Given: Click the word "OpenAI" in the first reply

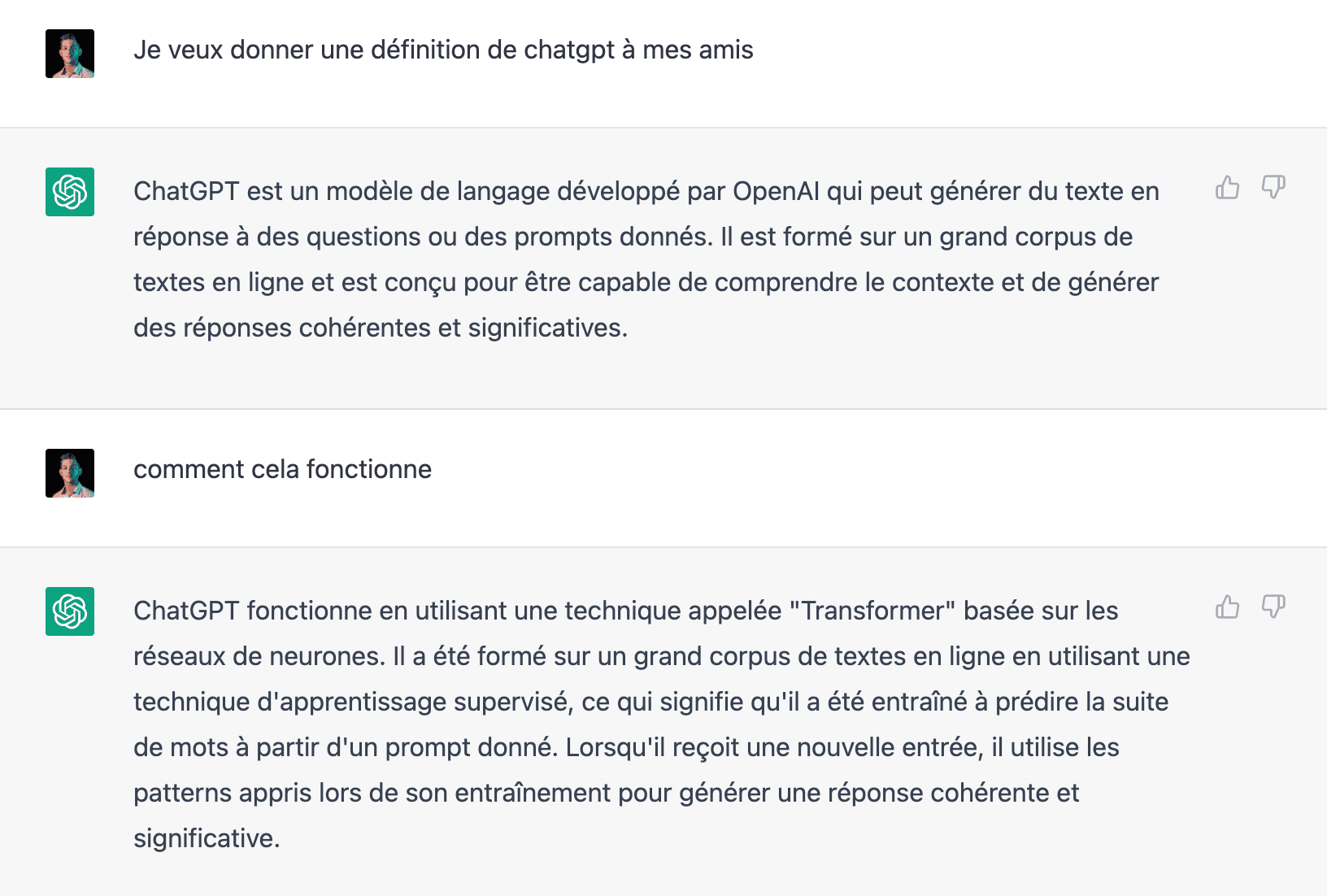Looking at the screenshot, I should [776, 192].
